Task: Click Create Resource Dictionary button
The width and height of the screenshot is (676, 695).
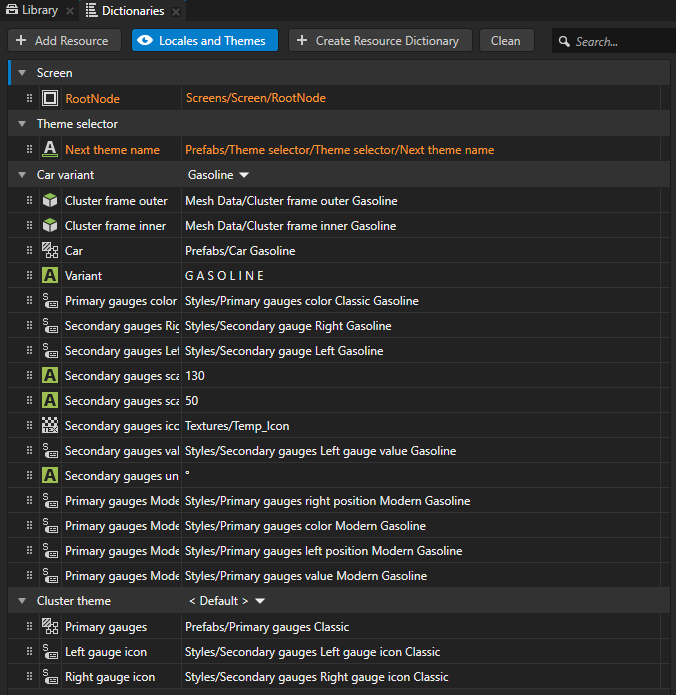Action: tap(378, 41)
